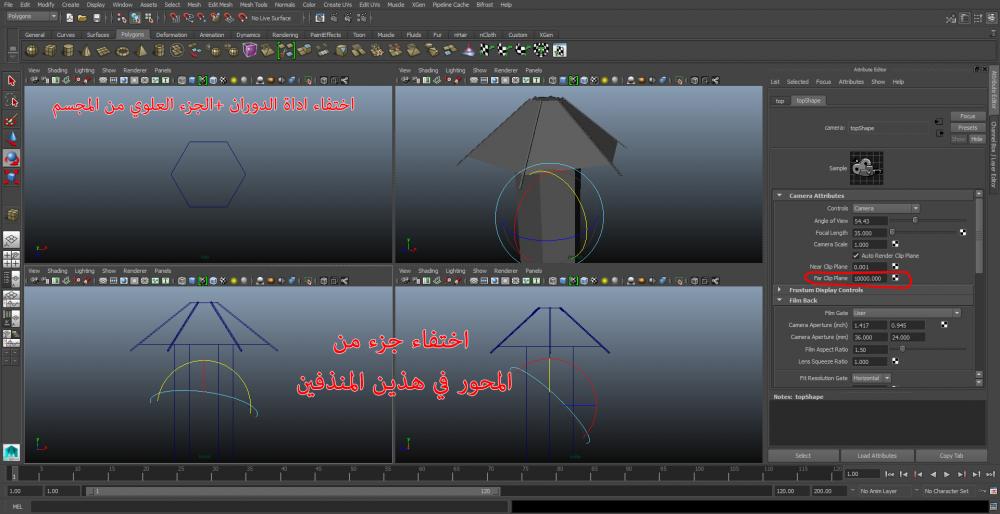
Task: Click the Lens Squeeze Ratio map checker button
Action: [x=895, y=362]
